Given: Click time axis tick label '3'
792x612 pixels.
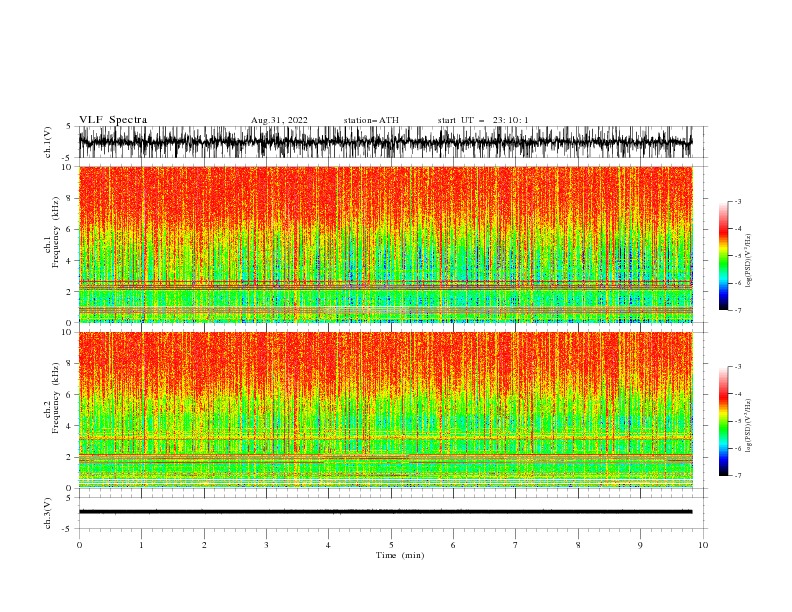Looking at the screenshot, I should (x=266, y=545).
